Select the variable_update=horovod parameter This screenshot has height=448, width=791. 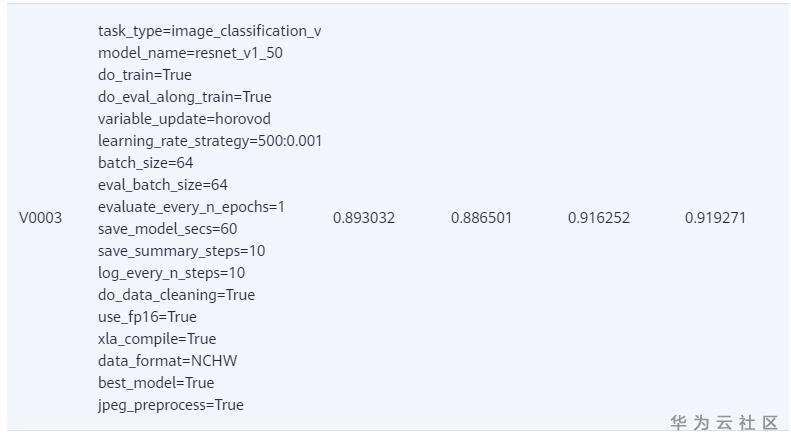(x=184, y=119)
